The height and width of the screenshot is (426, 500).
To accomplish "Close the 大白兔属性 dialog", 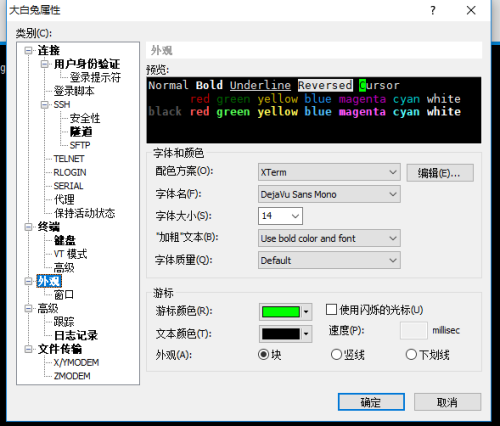I will [x=471, y=10].
